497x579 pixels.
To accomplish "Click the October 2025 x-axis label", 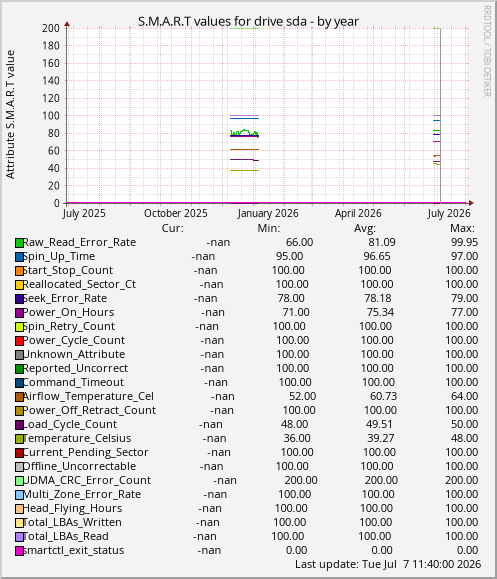I will coord(176,213).
